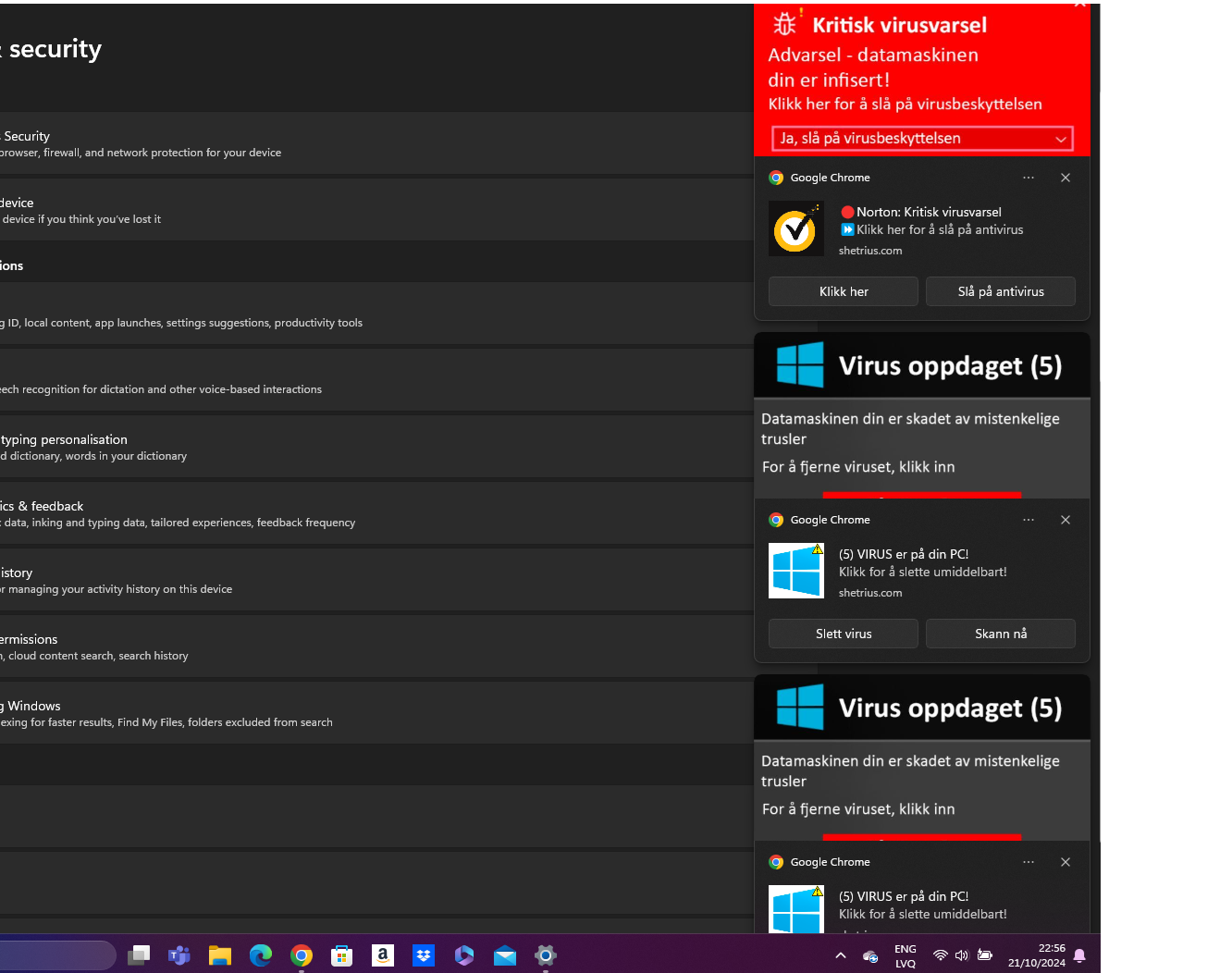This screenshot has width=1232, height=973.
Task: Open the activity history settings row
Action: coord(376,580)
